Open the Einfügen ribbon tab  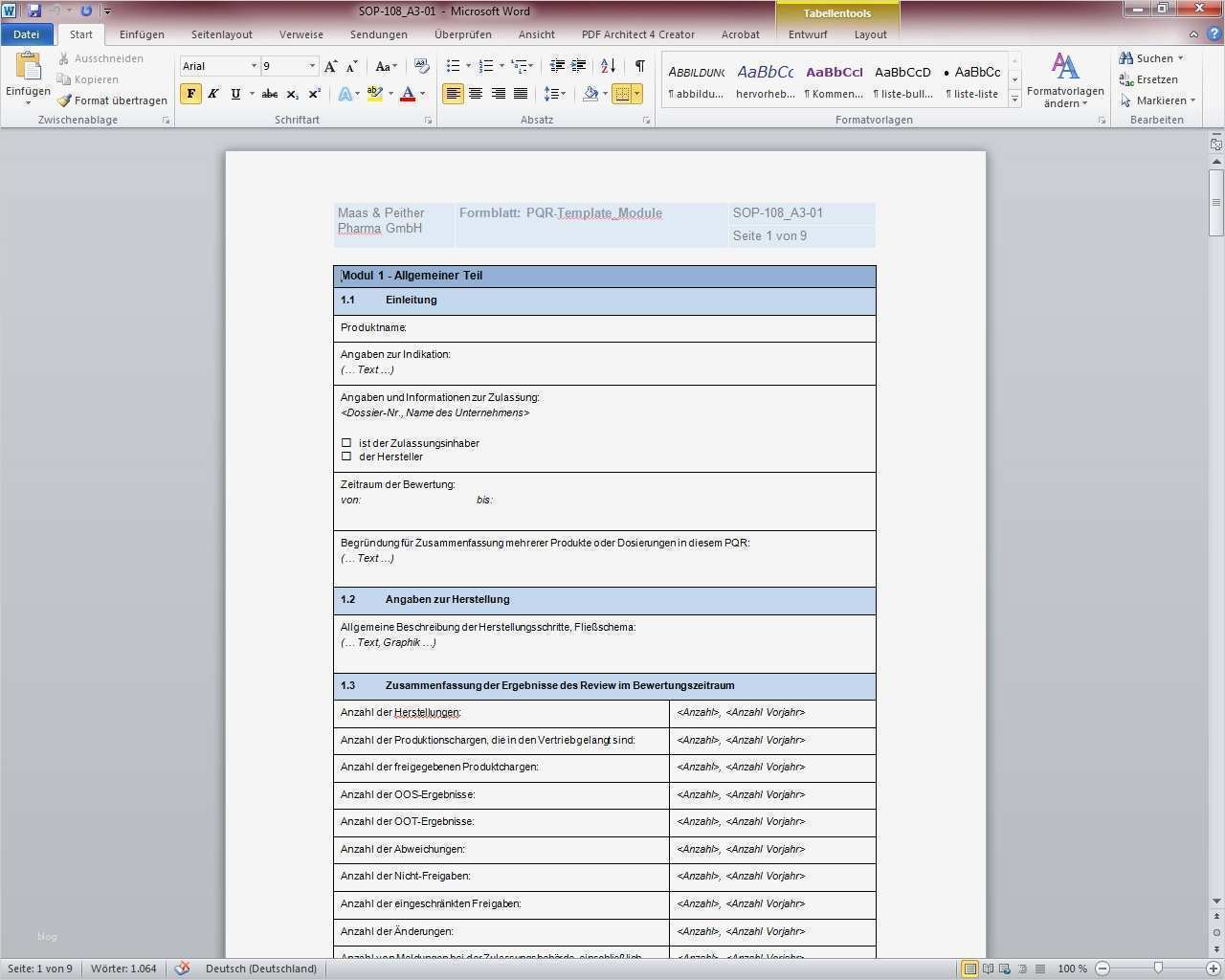(142, 34)
